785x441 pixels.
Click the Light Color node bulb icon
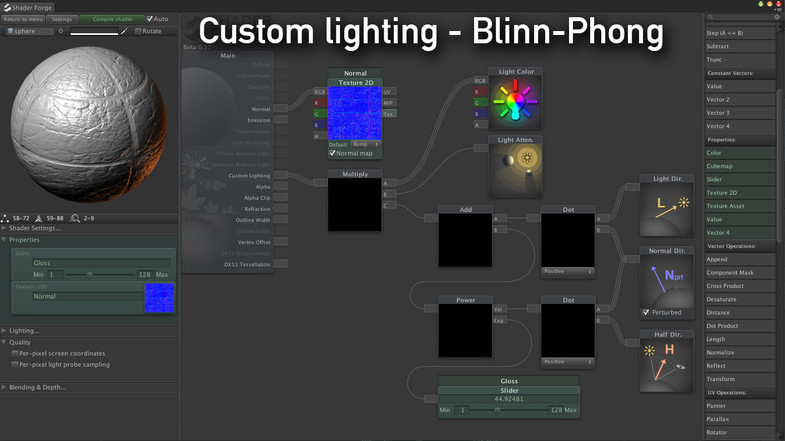point(515,102)
